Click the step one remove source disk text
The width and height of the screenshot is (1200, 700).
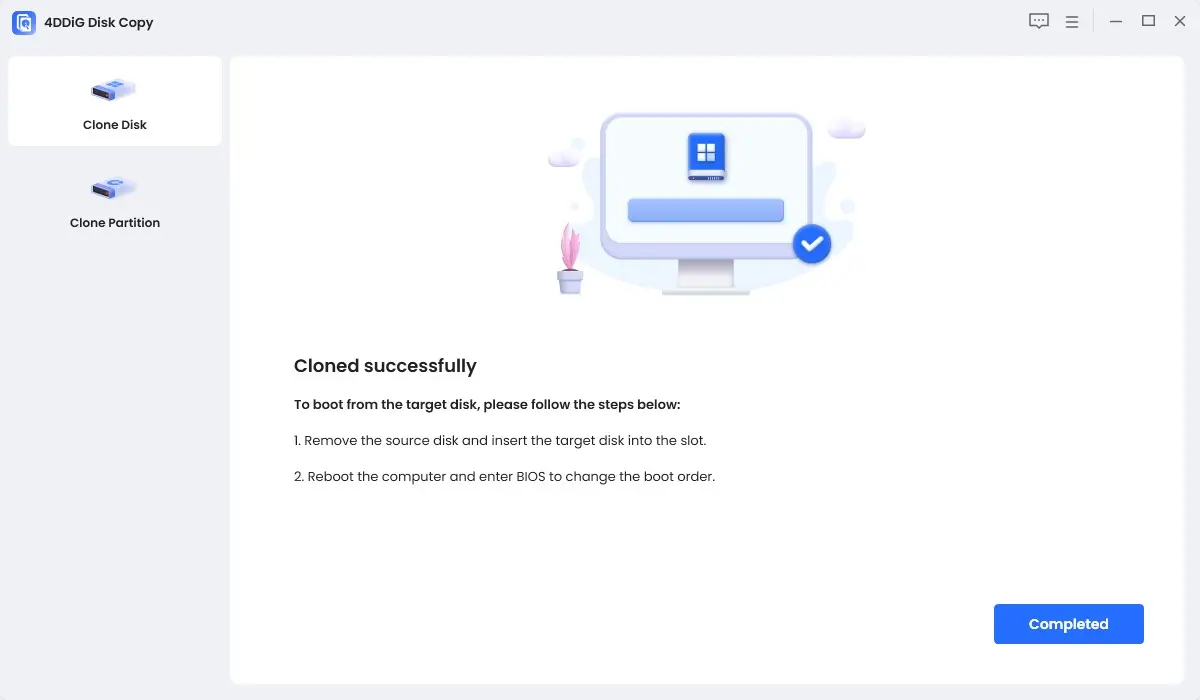(x=500, y=440)
